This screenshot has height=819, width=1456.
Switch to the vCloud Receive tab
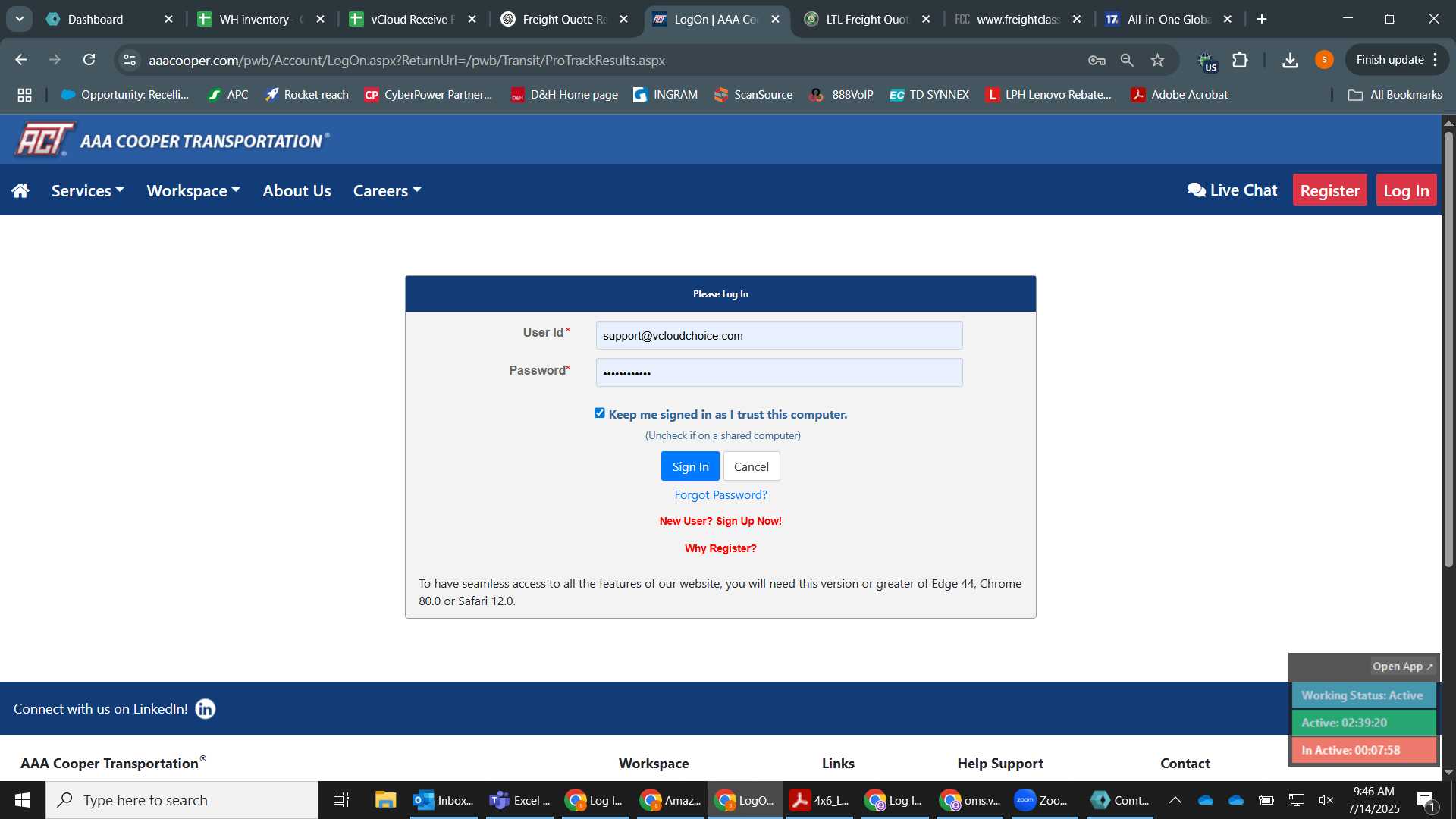click(x=413, y=19)
